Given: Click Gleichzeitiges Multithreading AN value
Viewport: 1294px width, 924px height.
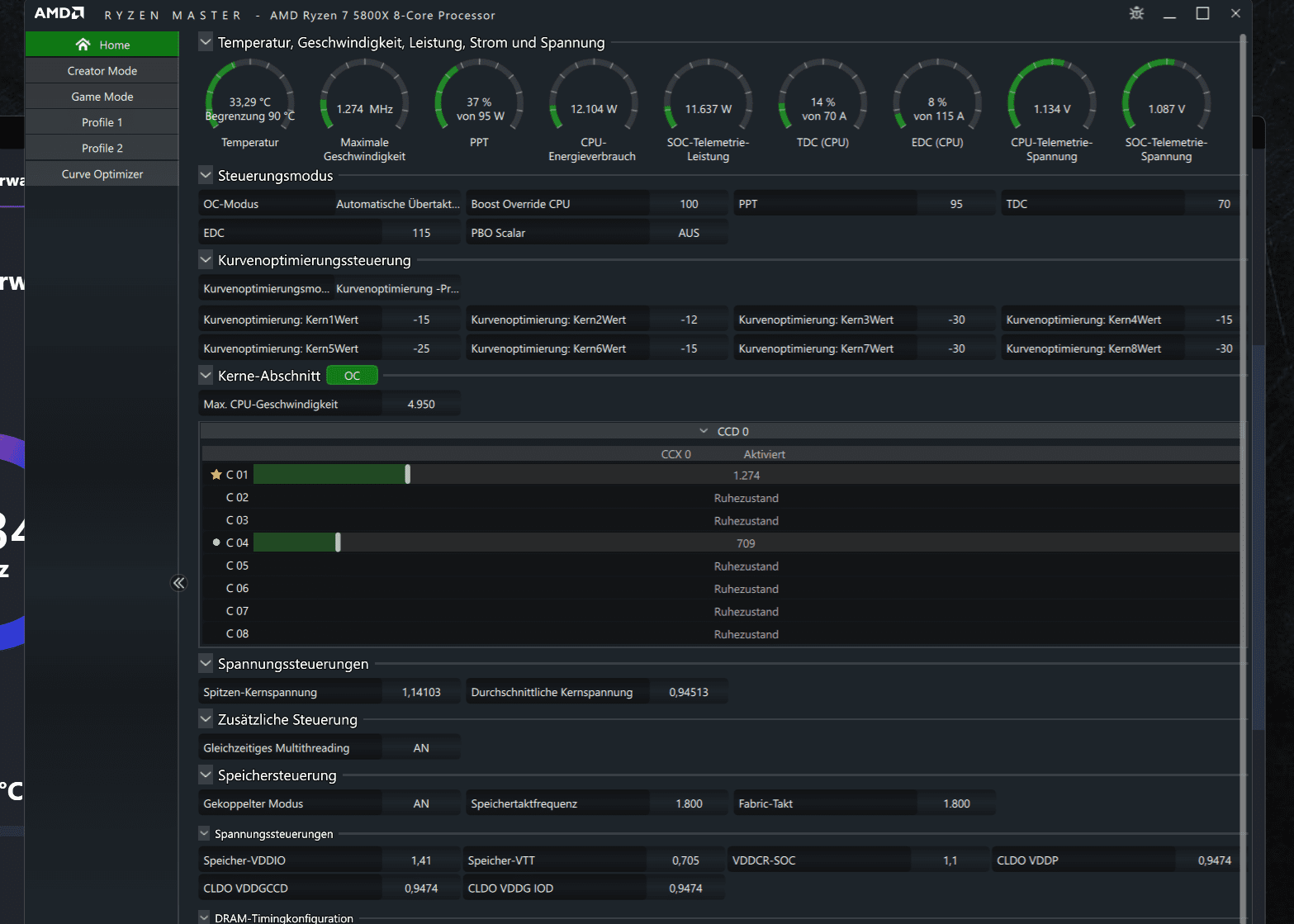Looking at the screenshot, I should (x=421, y=748).
